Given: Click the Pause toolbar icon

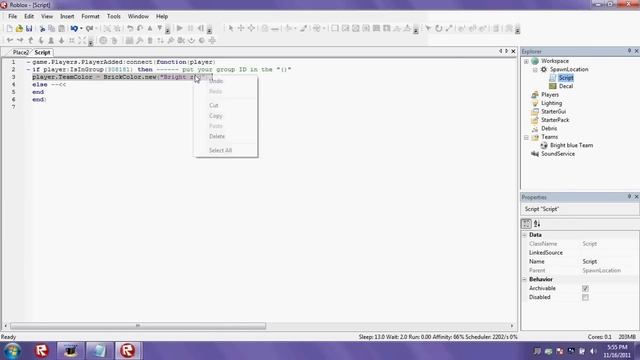Looking at the screenshot, I should (190, 29).
